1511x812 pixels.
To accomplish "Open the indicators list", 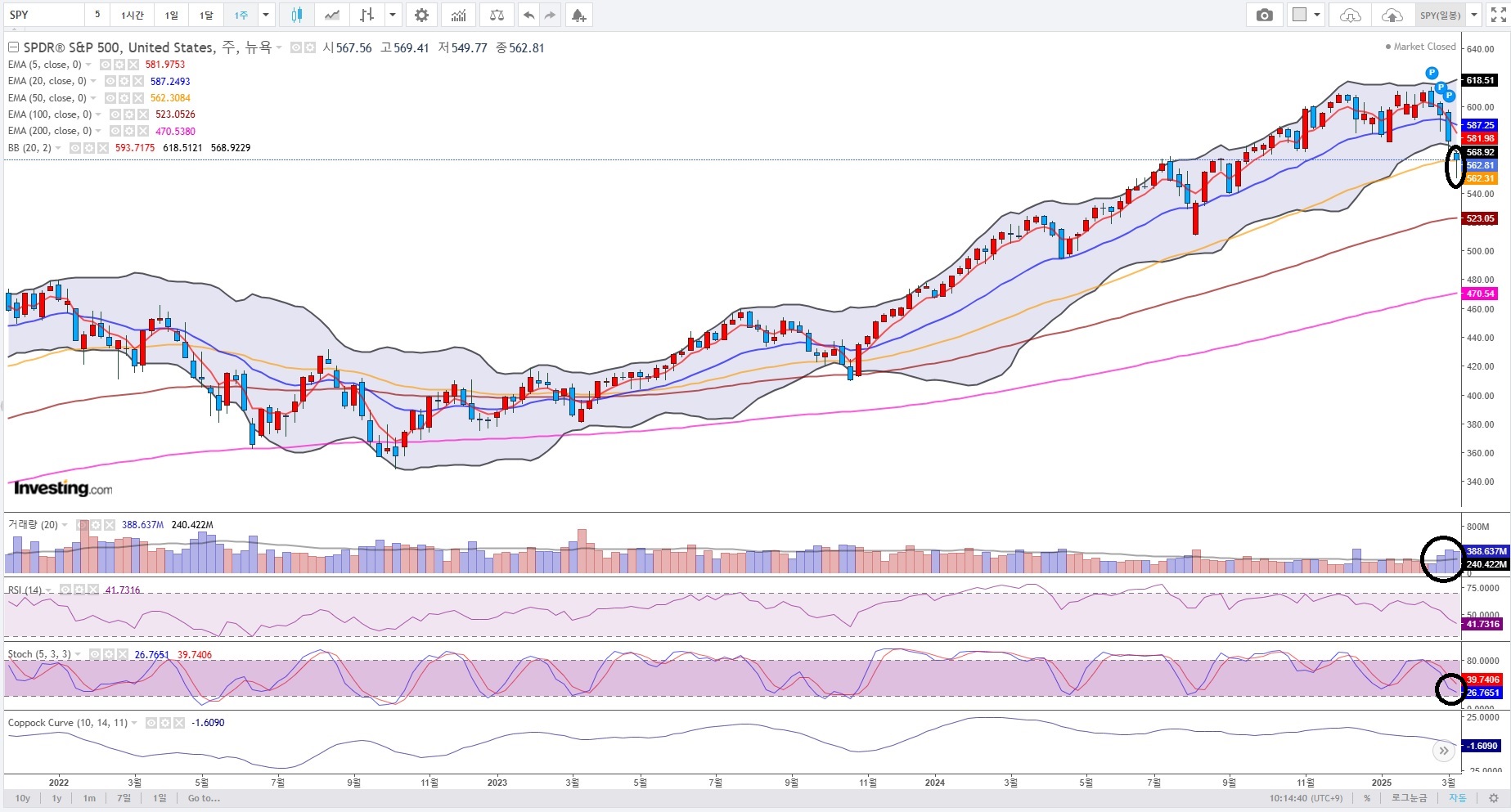I will click(x=459, y=15).
